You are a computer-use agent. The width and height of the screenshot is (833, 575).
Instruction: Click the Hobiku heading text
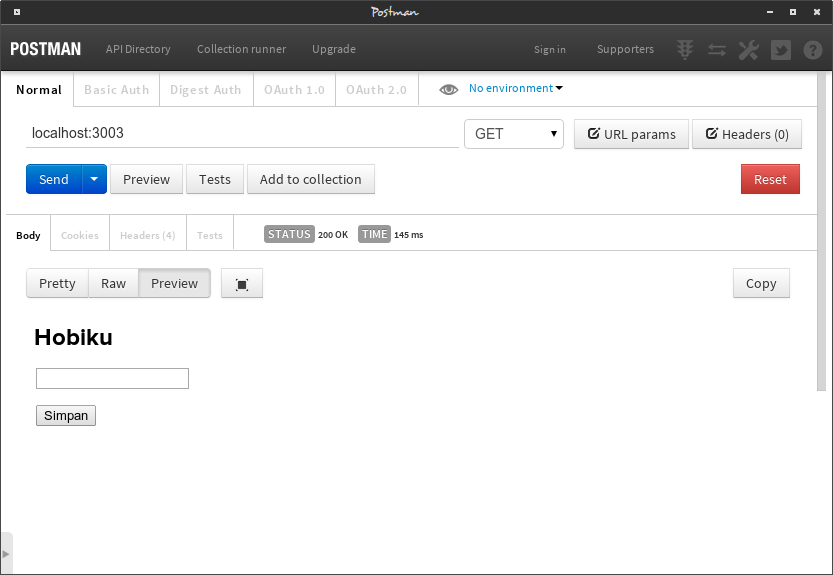[x=73, y=337]
